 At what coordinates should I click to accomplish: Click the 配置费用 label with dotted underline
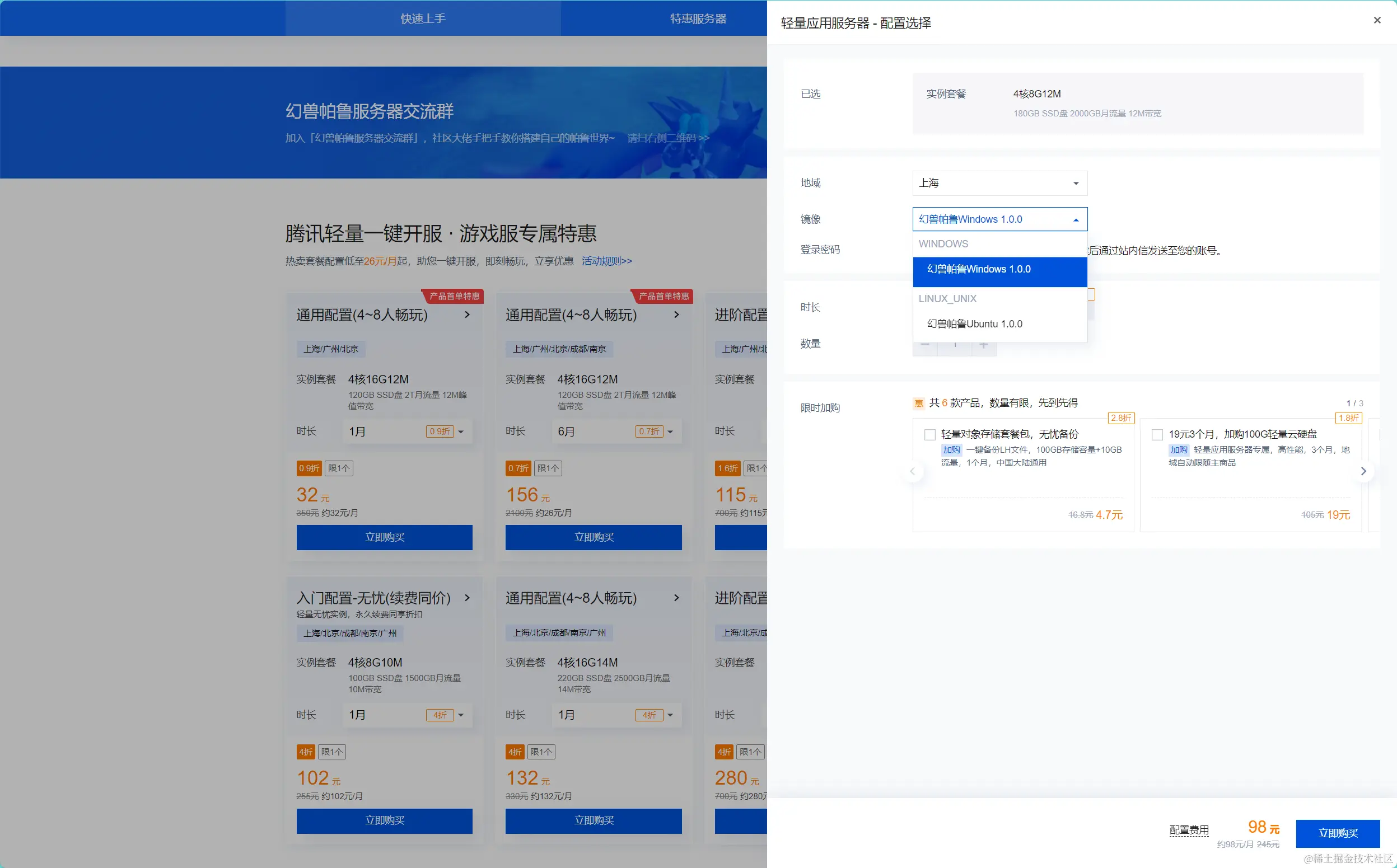coord(1189,830)
